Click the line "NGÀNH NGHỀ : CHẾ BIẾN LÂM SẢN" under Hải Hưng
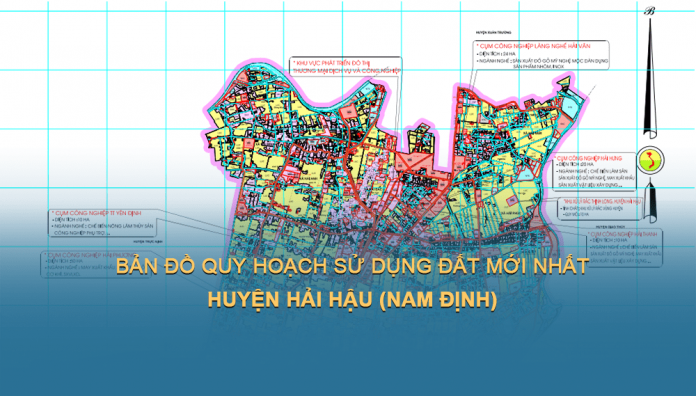Screen dimensions: 696x396 click(x=593, y=171)
